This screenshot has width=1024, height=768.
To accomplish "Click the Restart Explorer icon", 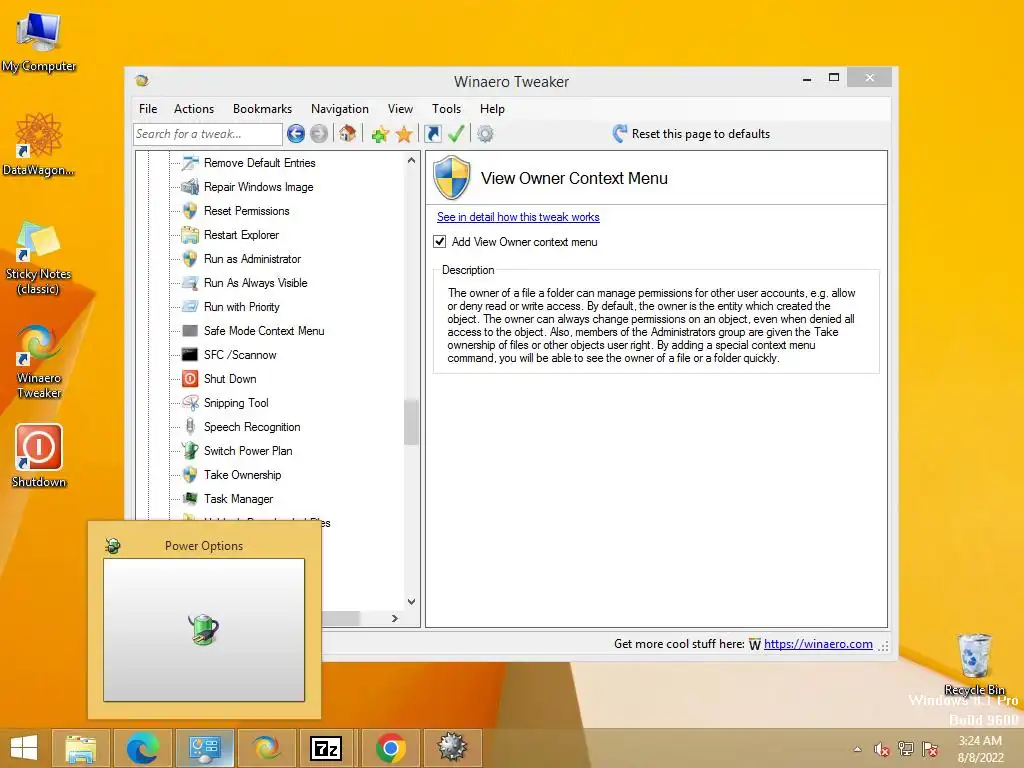I will point(190,234).
